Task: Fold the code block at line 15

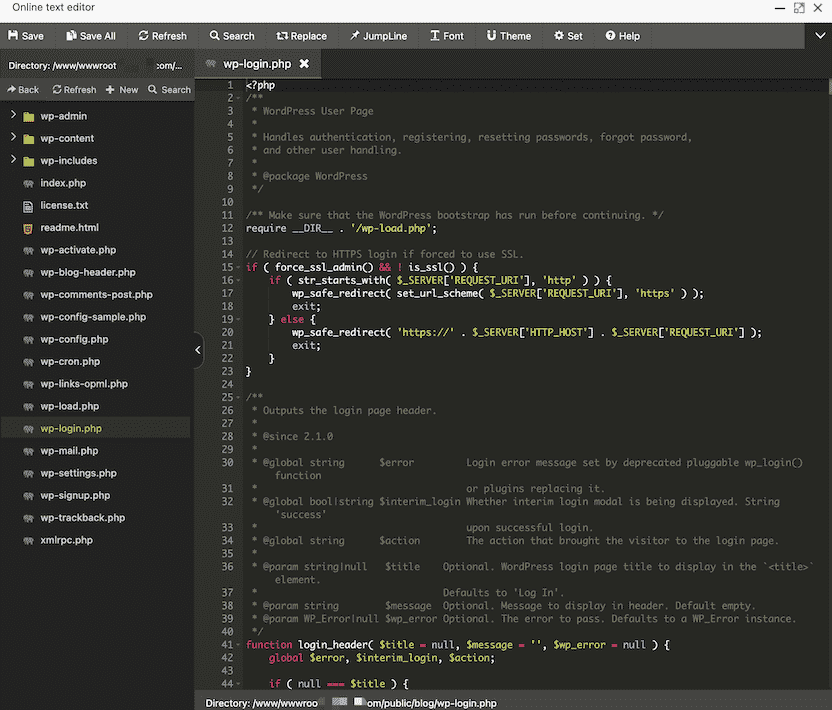Action: click(240, 268)
